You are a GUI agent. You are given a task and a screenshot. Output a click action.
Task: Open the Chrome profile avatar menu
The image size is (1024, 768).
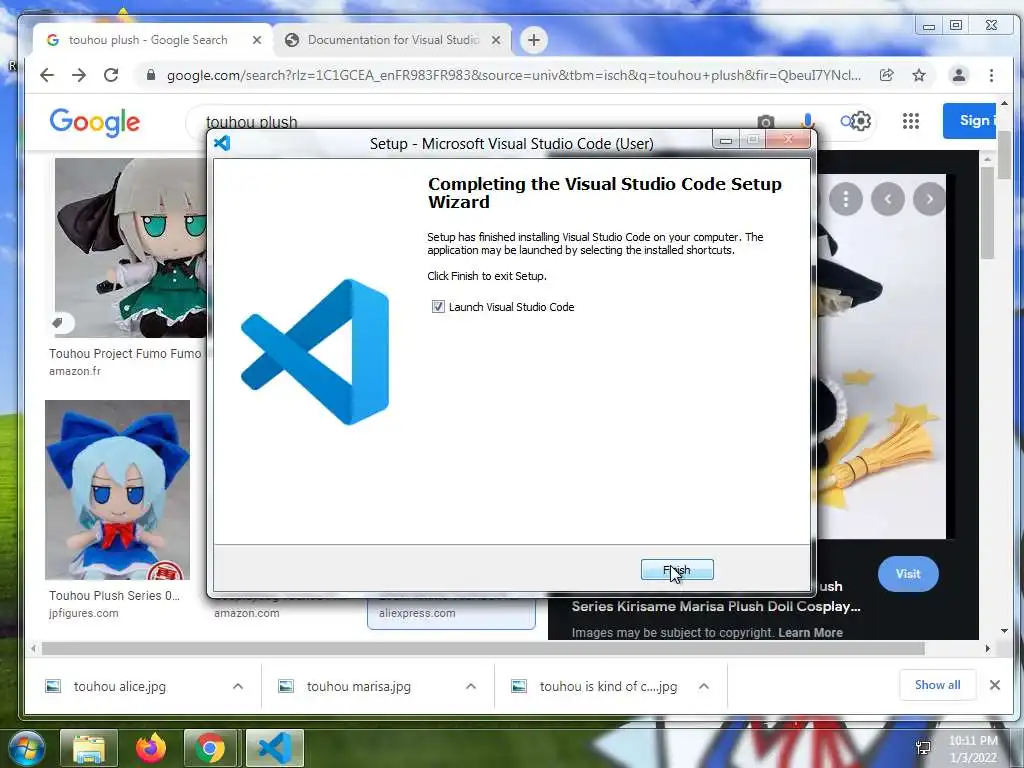[x=959, y=75]
